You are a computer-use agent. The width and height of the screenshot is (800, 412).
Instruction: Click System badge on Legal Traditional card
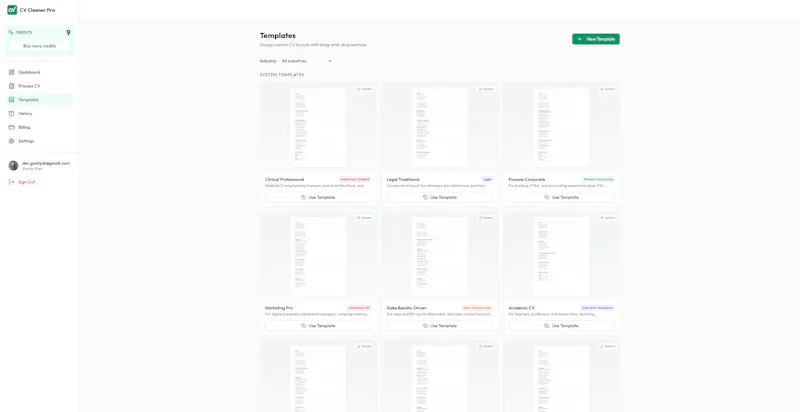[x=486, y=89]
